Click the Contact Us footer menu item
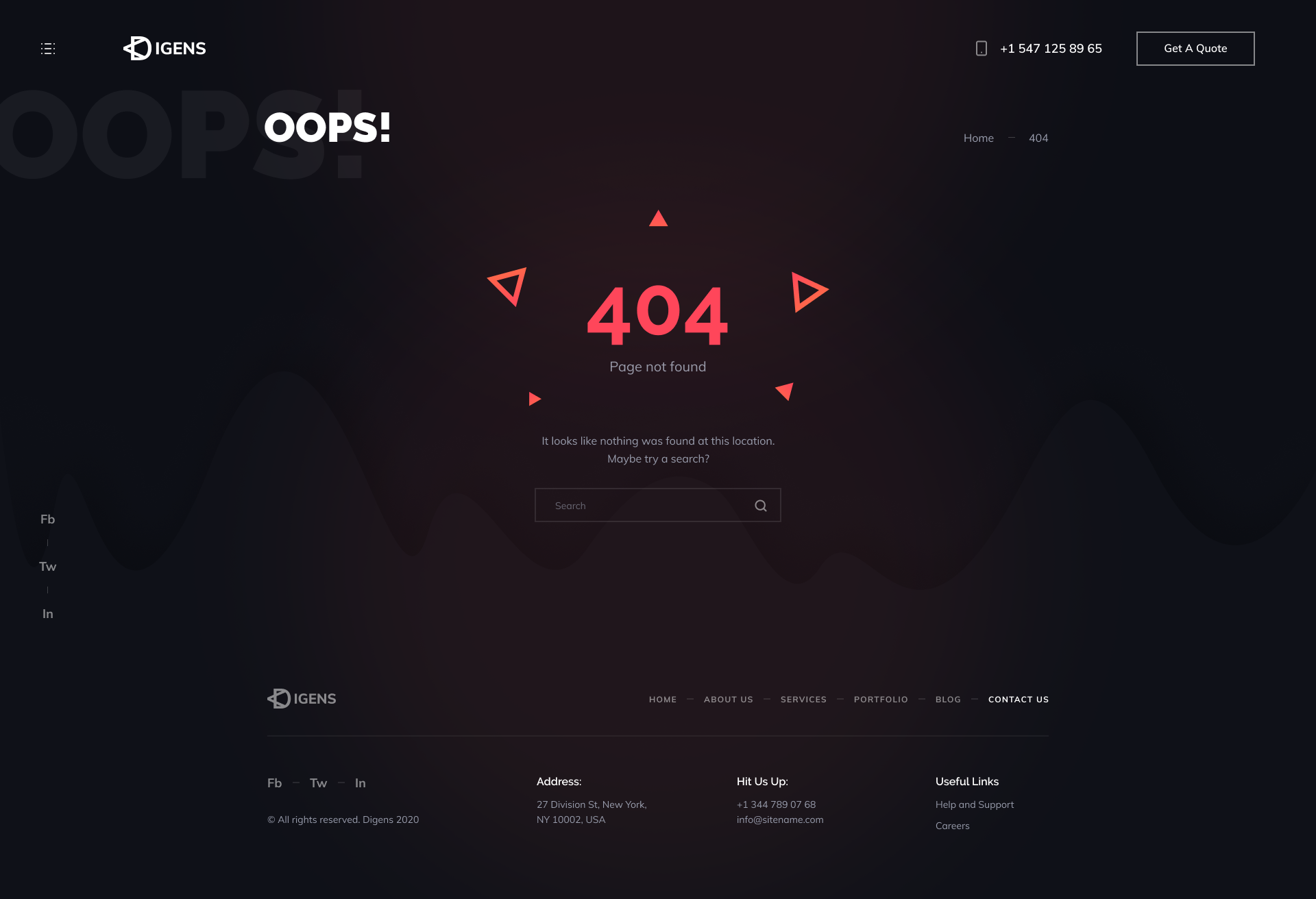Screen dimensions: 1316x899 [1018, 699]
